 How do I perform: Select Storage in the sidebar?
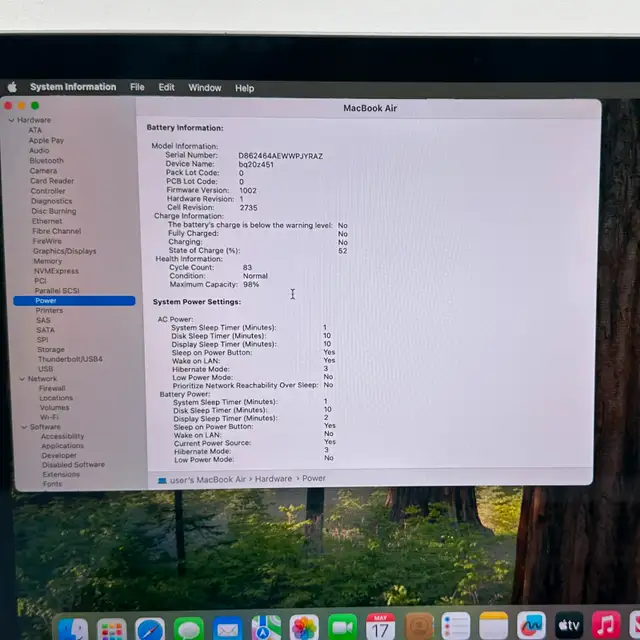(x=51, y=350)
